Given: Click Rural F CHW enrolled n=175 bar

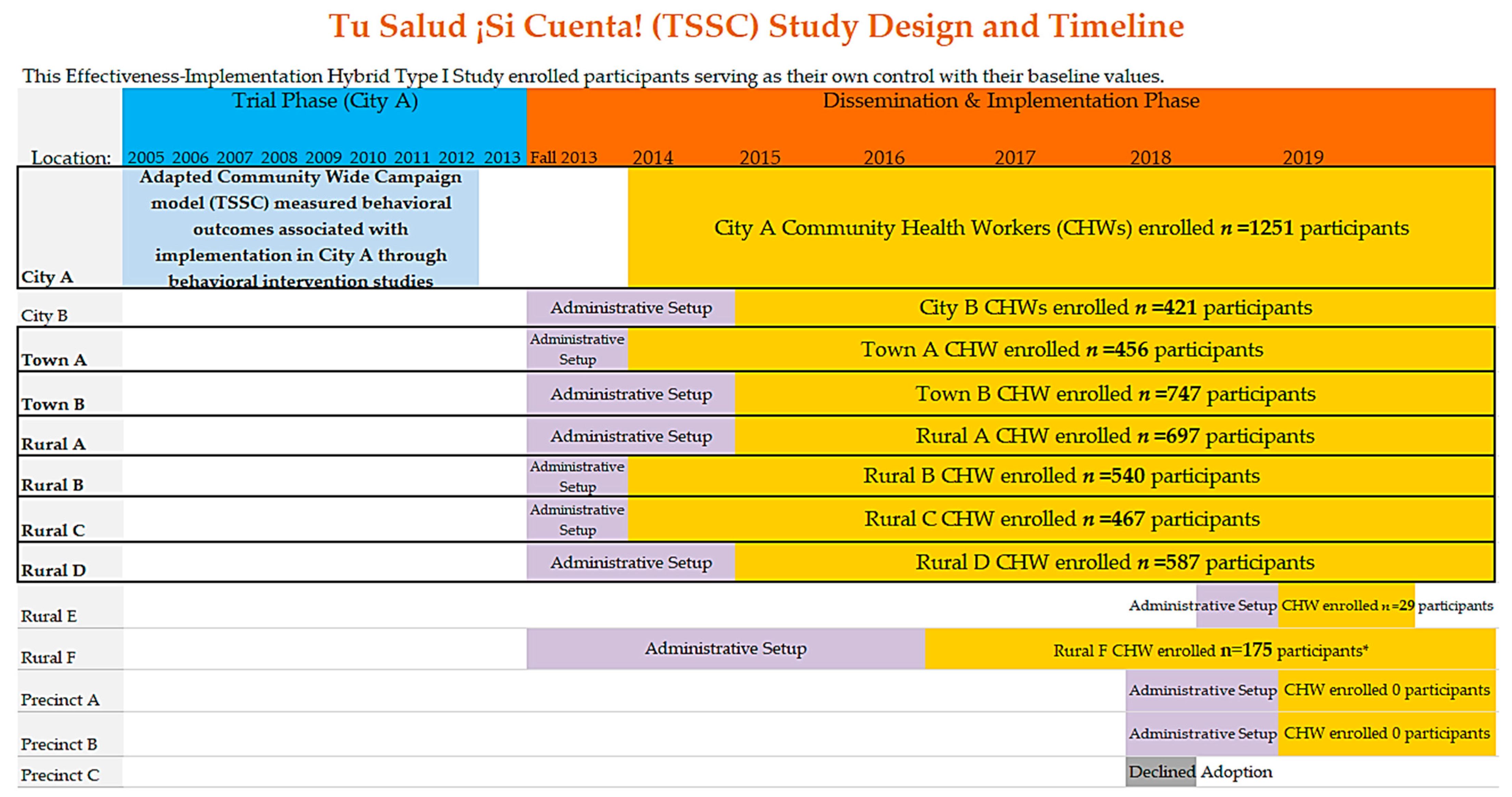Looking at the screenshot, I should (1210, 650).
